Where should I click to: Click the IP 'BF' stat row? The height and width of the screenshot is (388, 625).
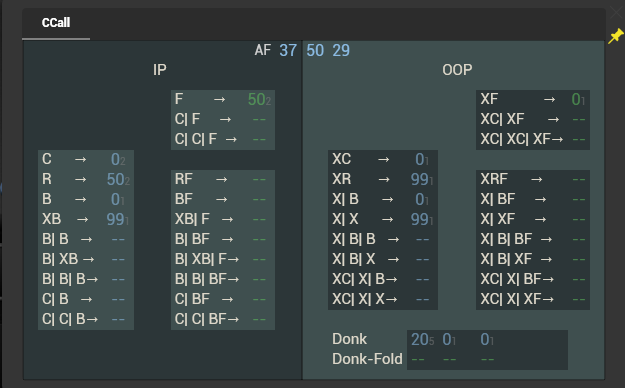(223, 199)
